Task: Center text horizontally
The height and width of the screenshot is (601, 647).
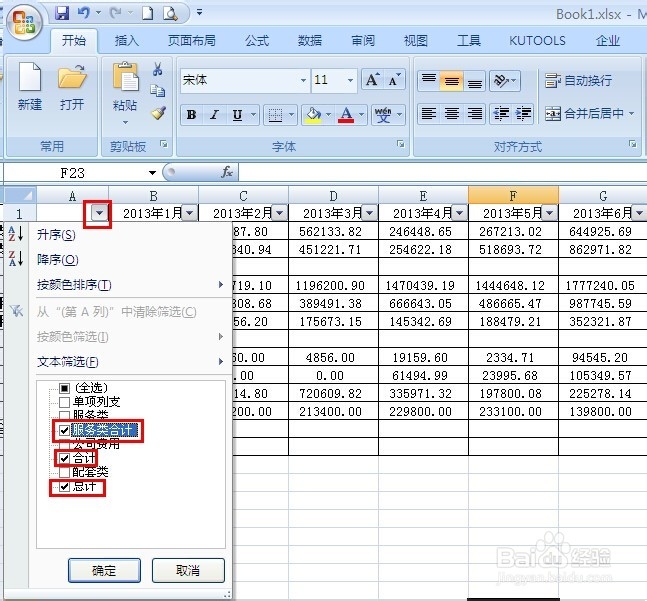Action: (452, 113)
